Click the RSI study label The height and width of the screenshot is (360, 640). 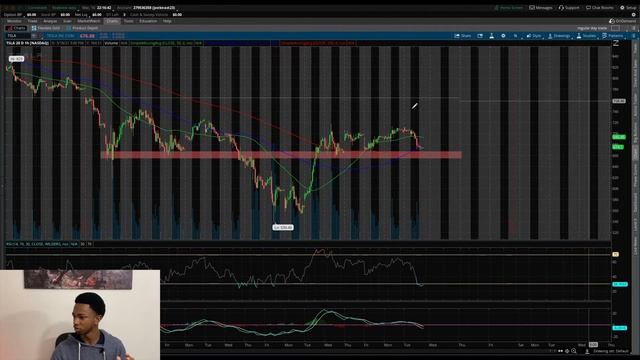pyautogui.click(x=42, y=244)
